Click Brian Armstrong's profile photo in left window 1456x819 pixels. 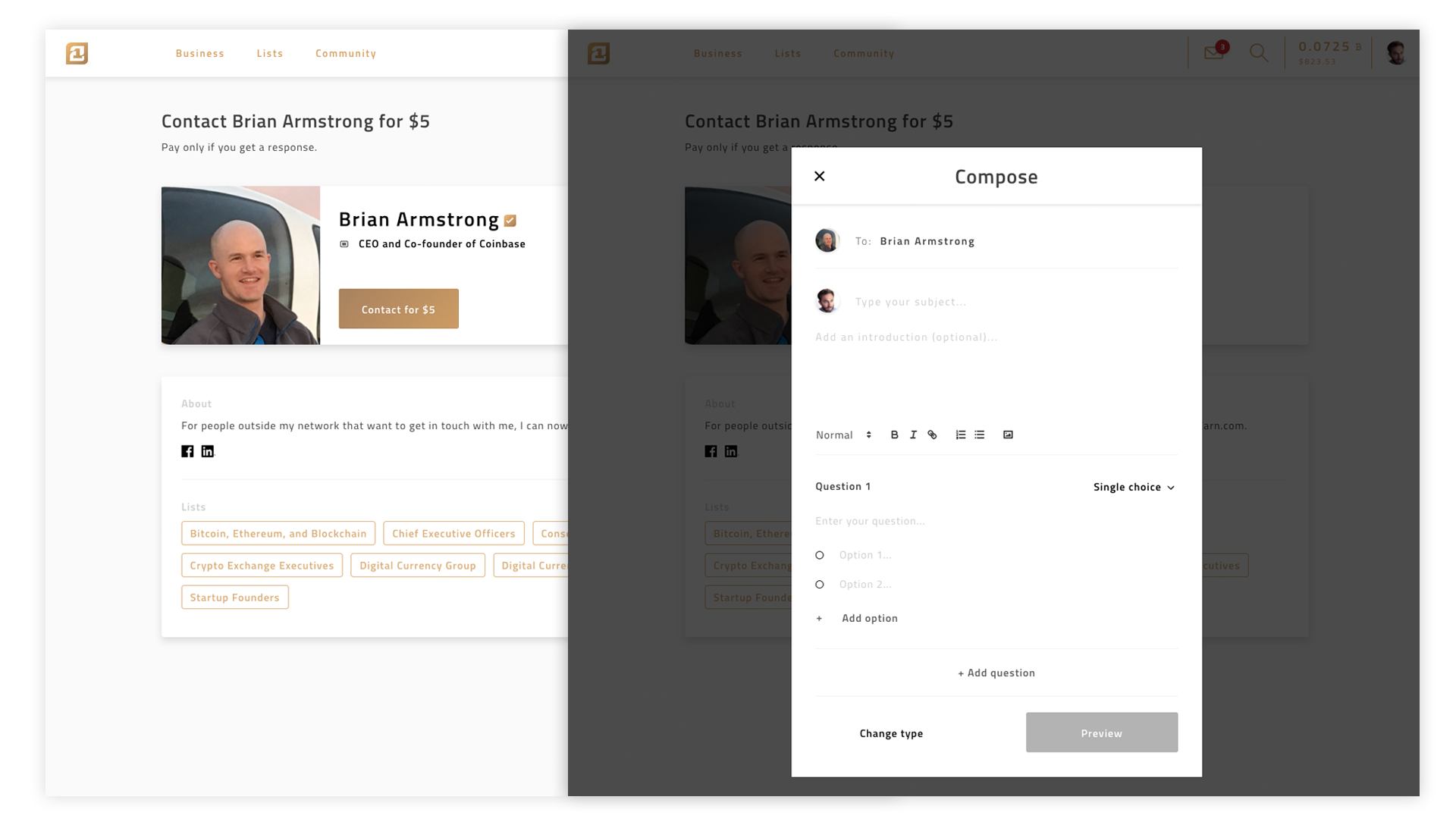click(x=240, y=265)
